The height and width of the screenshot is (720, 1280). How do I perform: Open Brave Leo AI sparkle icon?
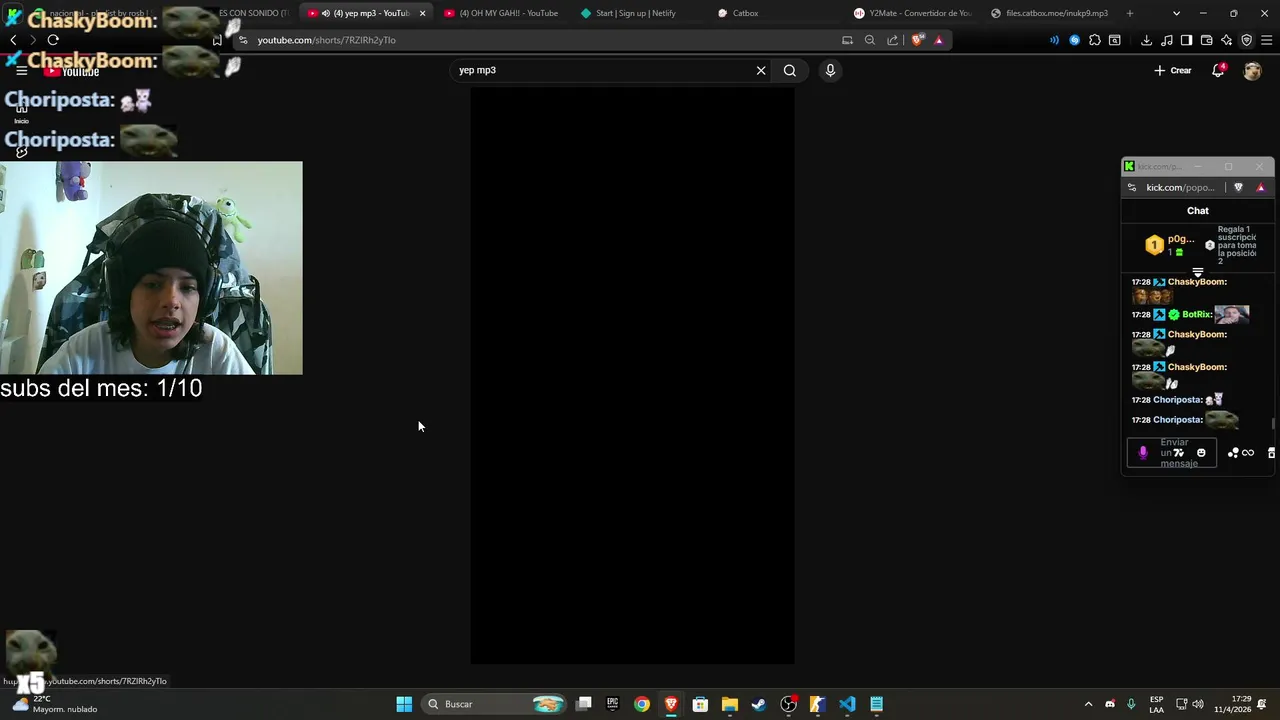point(1226,40)
